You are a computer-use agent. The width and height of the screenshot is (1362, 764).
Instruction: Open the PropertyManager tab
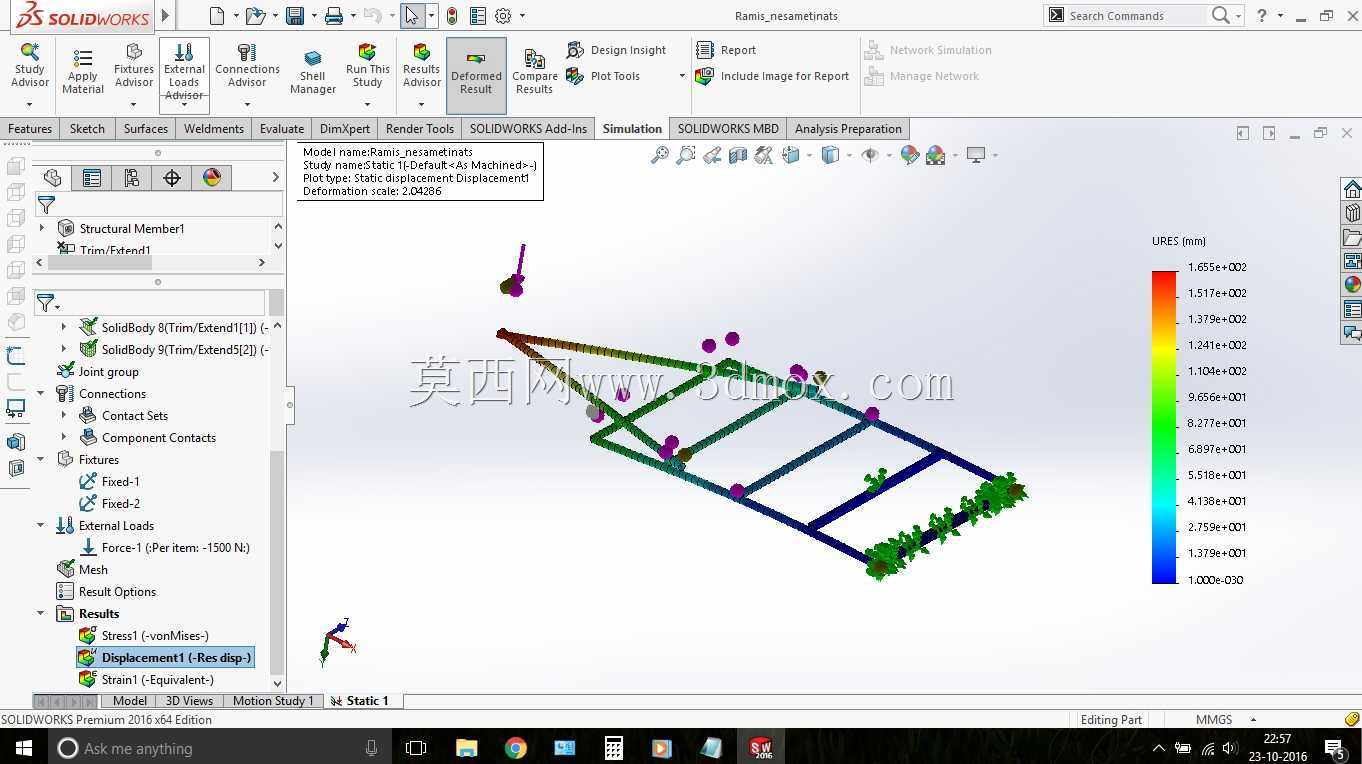click(92, 178)
